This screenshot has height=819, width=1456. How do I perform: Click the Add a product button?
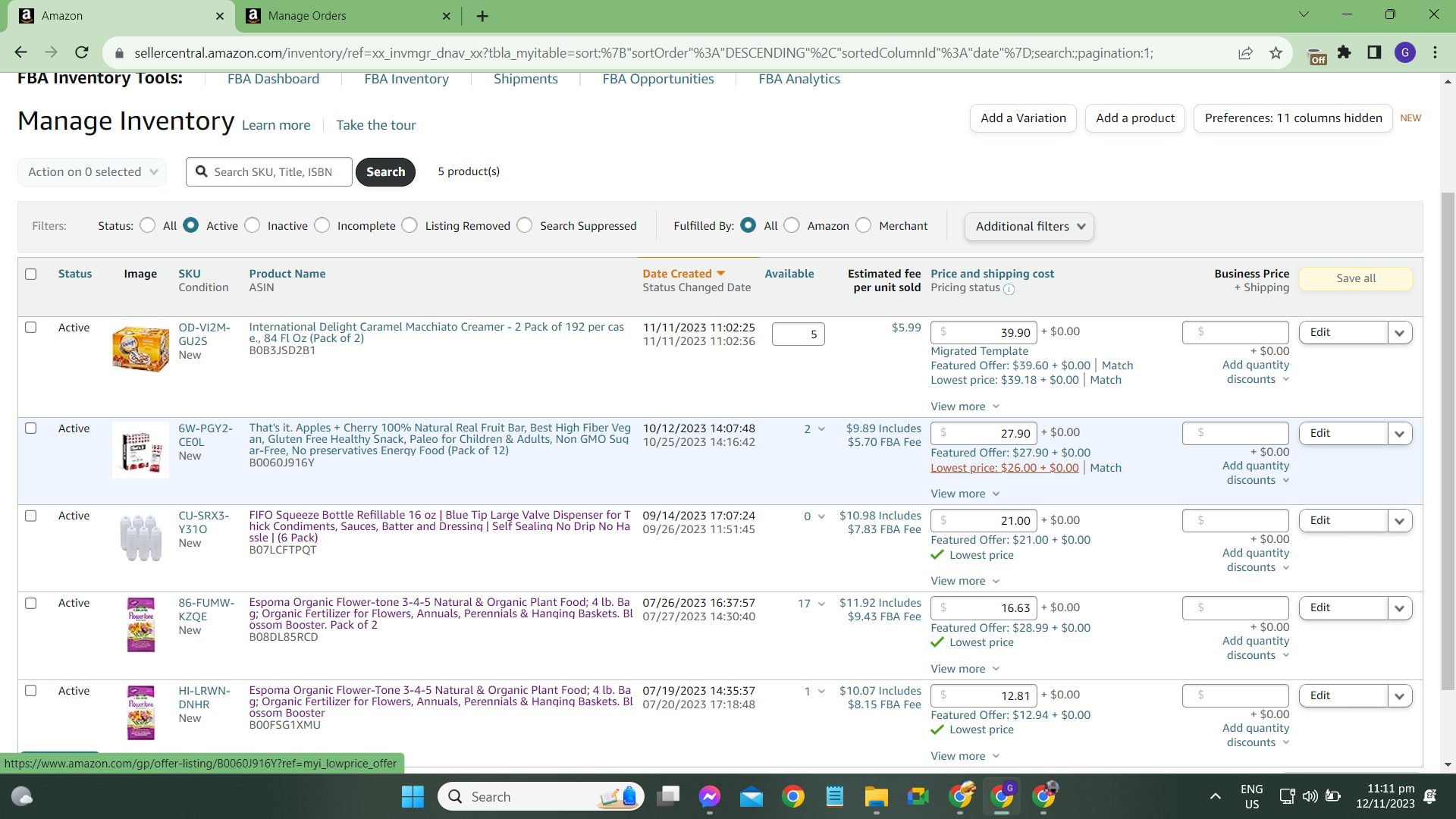point(1135,118)
